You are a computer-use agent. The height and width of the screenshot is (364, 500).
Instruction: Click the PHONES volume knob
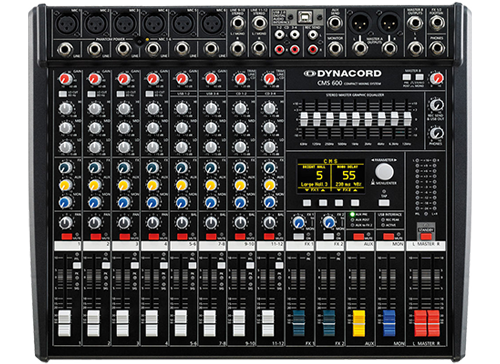pos(436,133)
